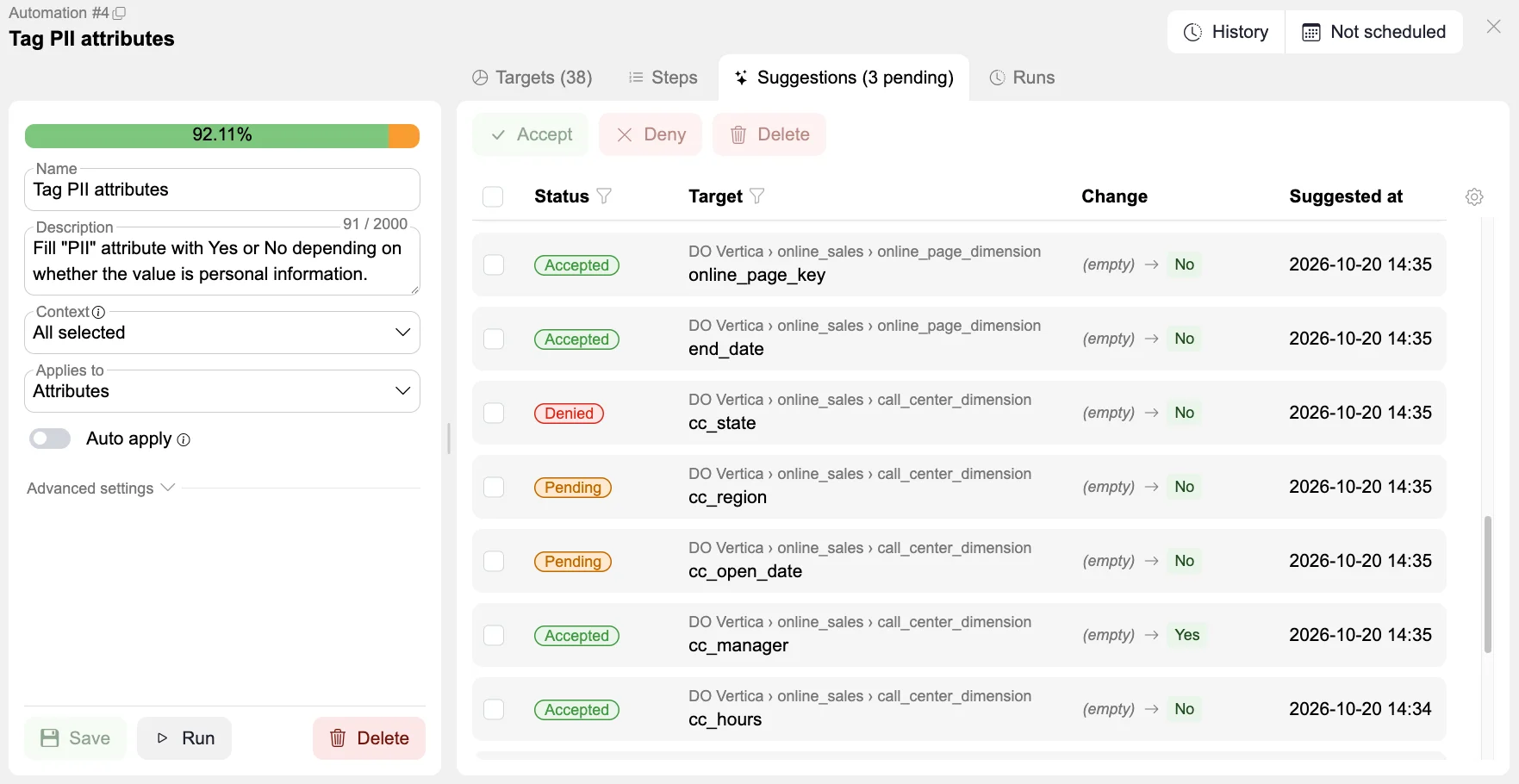Run the automation

point(184,738)
